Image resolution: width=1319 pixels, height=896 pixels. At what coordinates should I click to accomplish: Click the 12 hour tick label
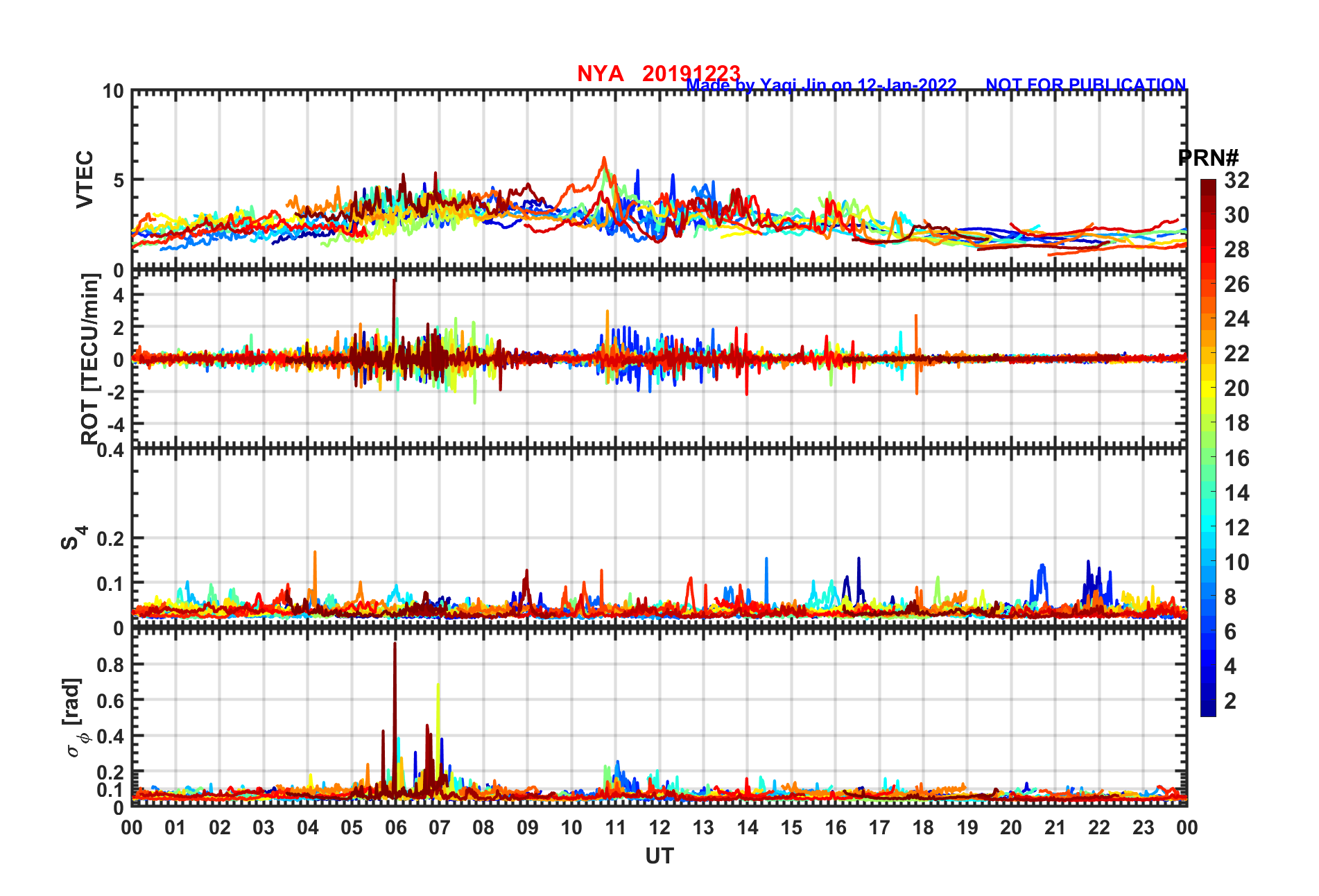(x=659, y=827)
